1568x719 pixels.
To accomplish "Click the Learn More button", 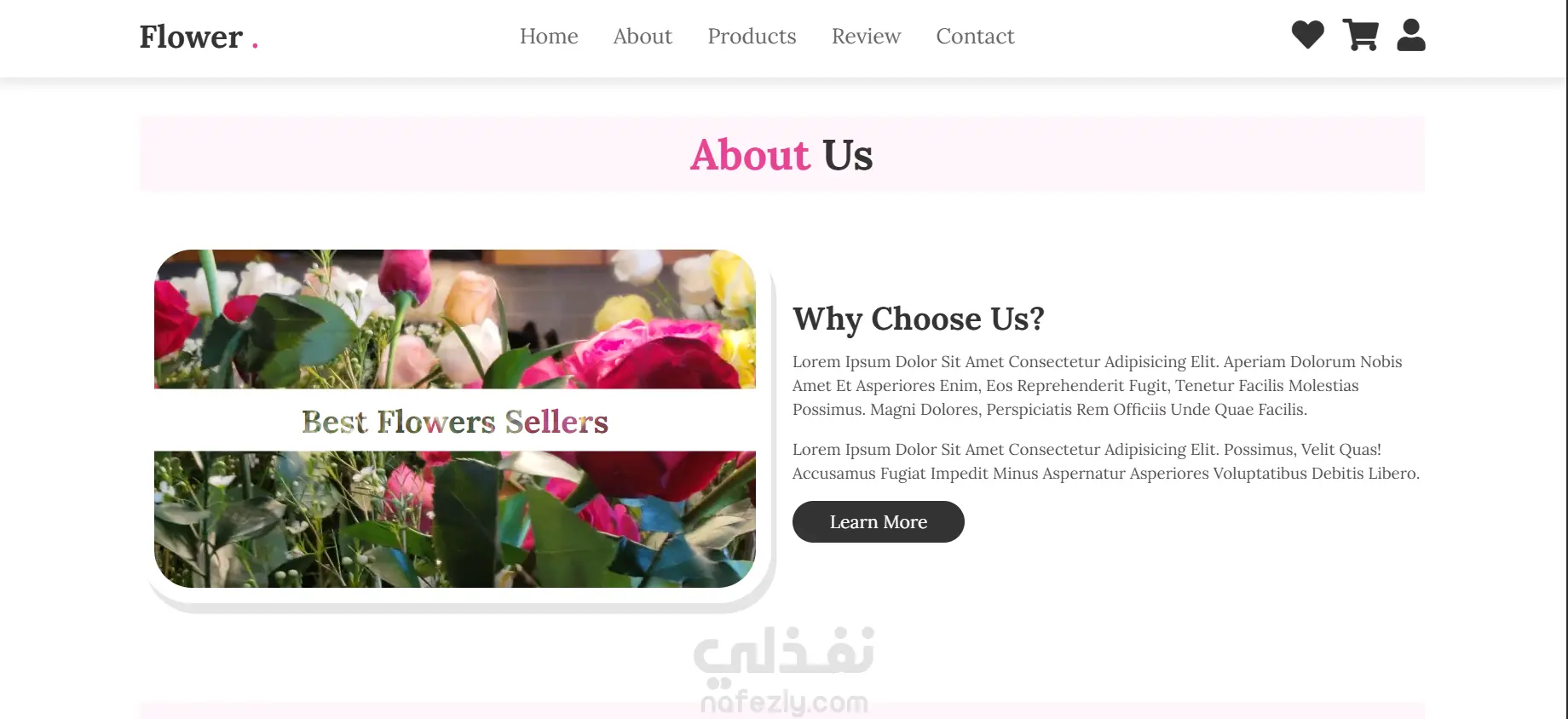I will pyautogui.click(x=879, y=521).
